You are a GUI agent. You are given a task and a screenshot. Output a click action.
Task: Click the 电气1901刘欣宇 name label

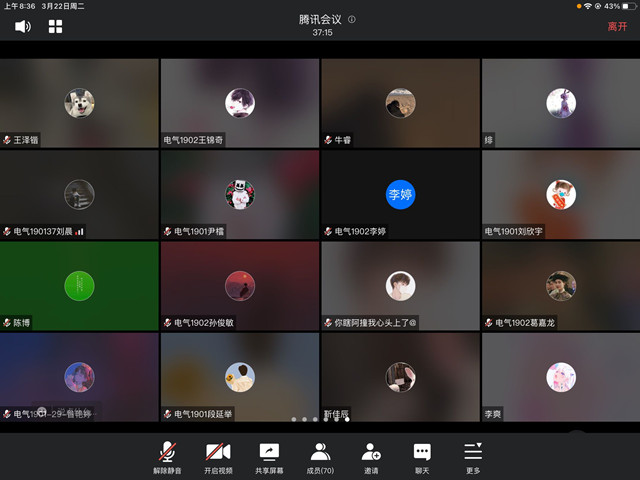point(513,231)
